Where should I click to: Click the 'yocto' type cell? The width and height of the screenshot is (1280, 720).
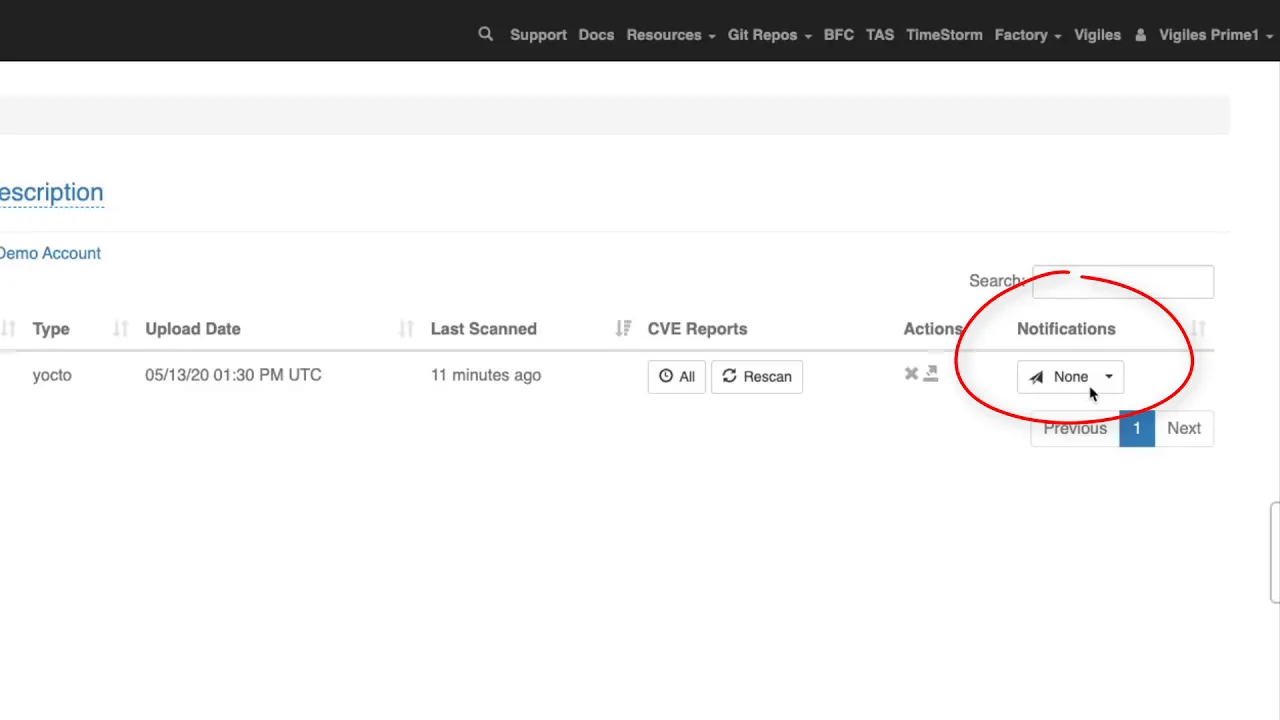point(52,375)
